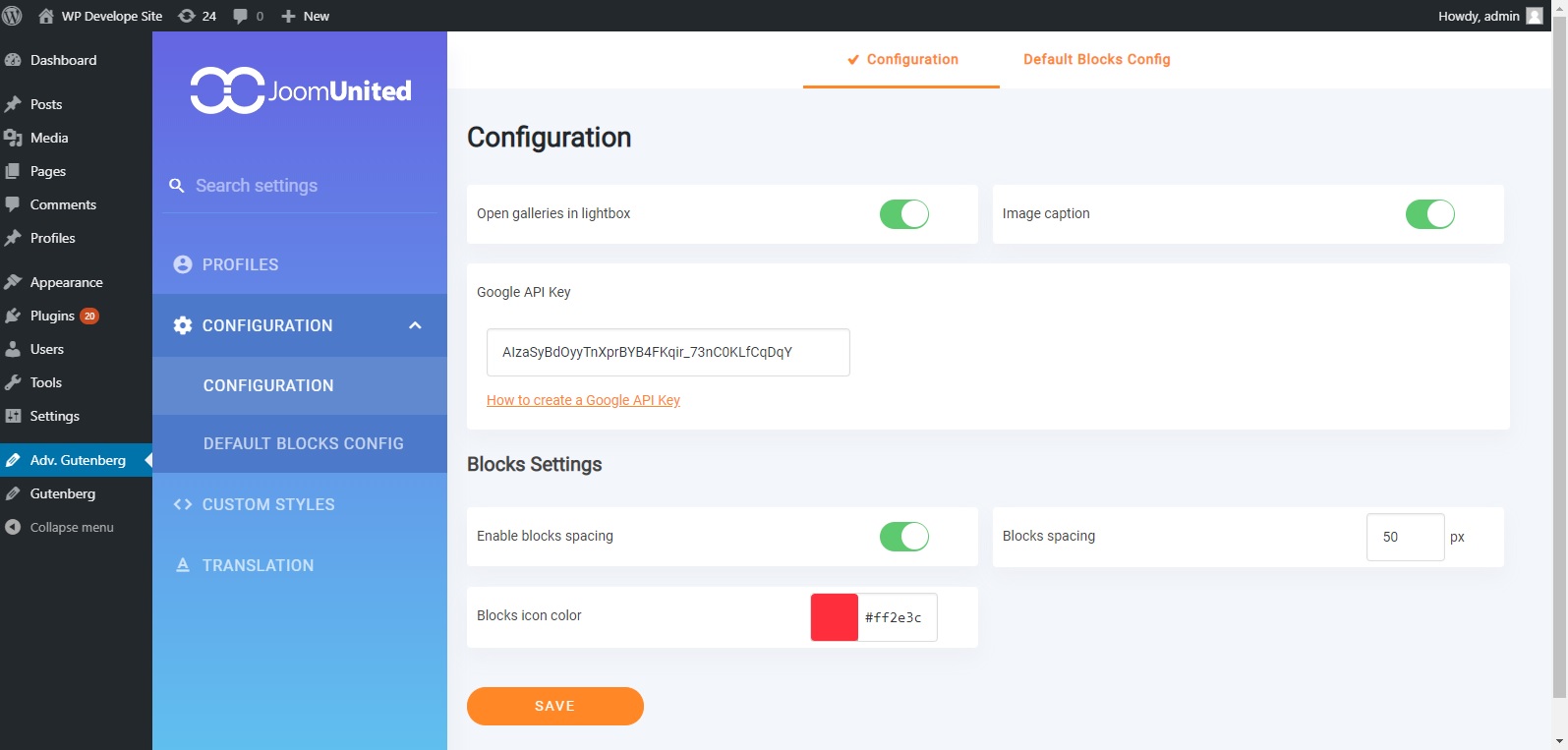Open How to create a Google API Key link
The height and width of the screenshot is (750, 1568).
(583, 400)
